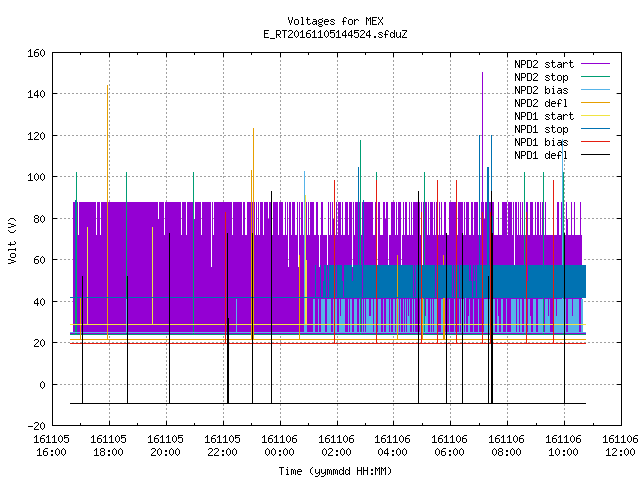640x480 pixels.
Task: Click the 160 y-axis tick label
Action: tap(36, 53)
